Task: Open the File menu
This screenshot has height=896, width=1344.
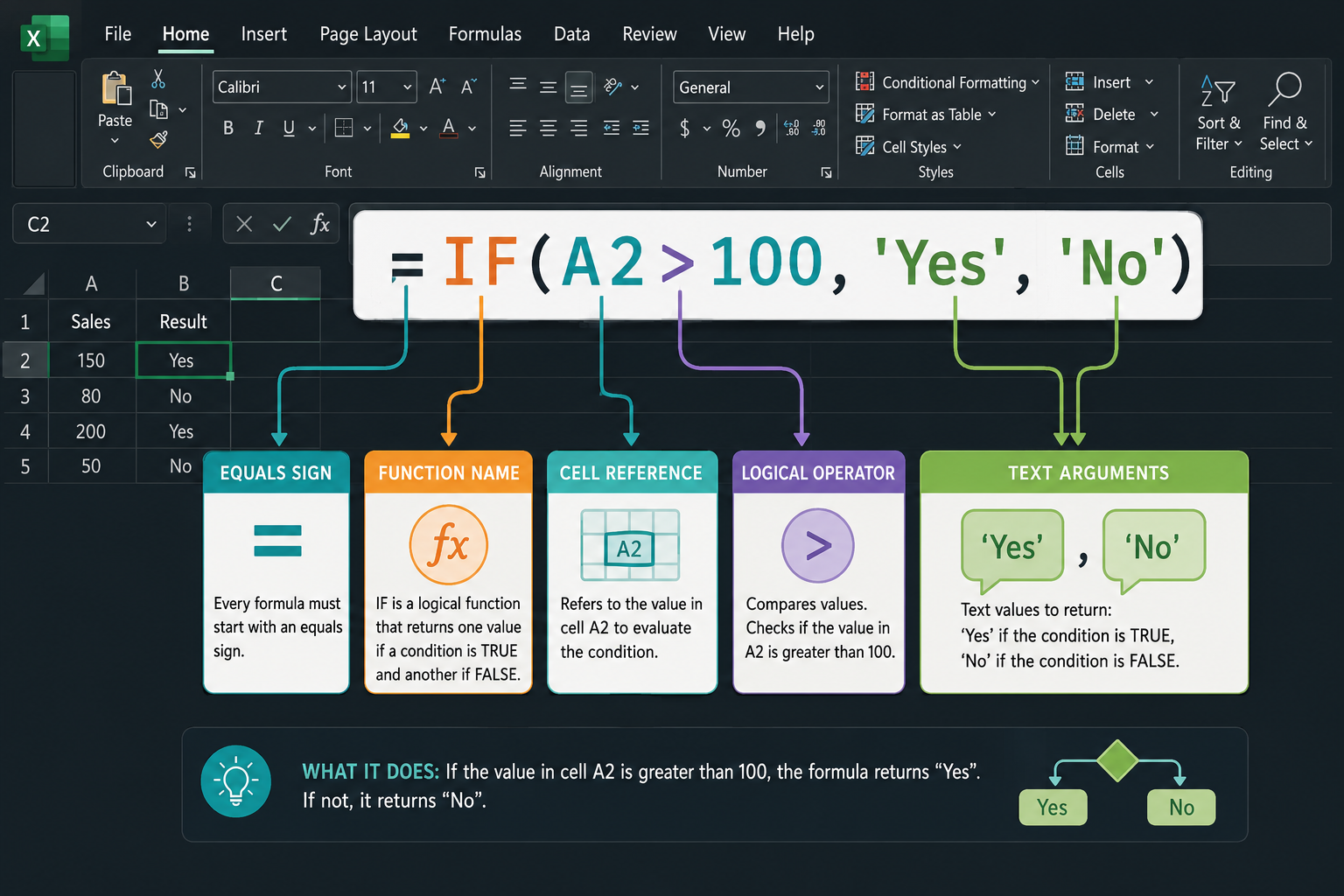Action: coord(117,34)
